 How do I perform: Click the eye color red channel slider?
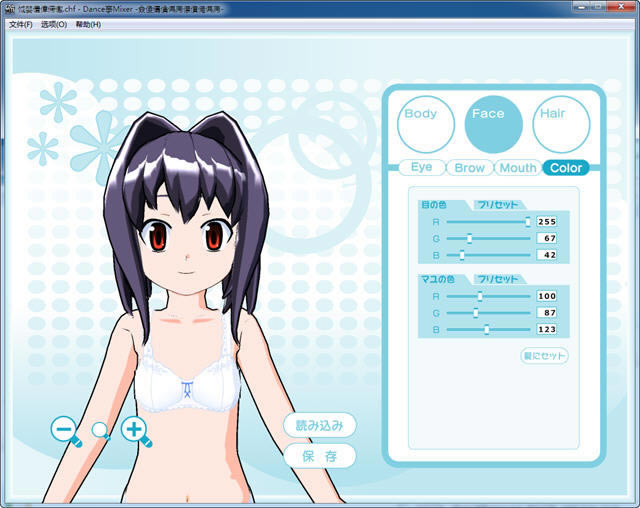point(488,222)
